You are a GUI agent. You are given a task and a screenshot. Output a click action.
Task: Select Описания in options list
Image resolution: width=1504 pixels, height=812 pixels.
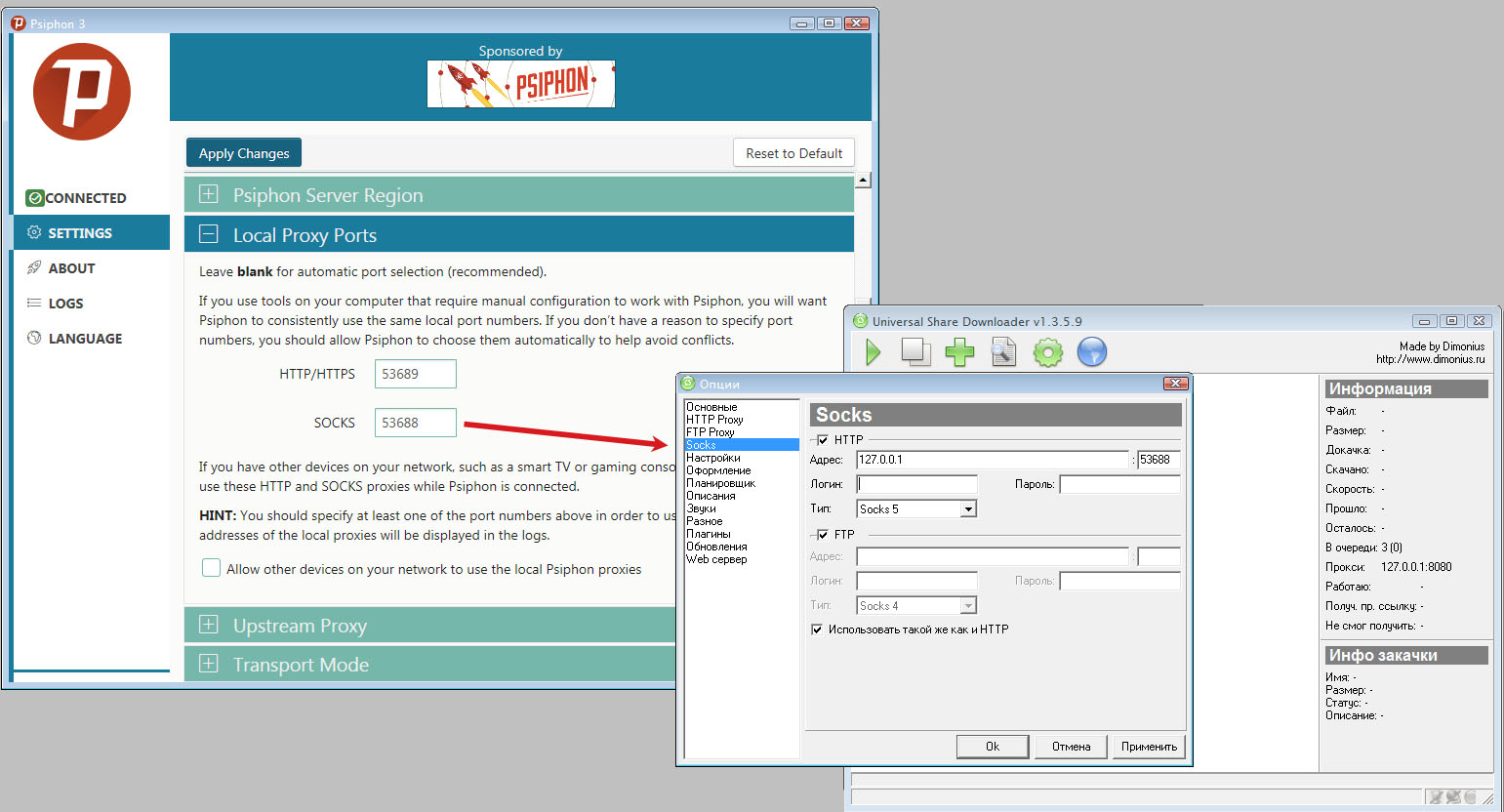742,496
